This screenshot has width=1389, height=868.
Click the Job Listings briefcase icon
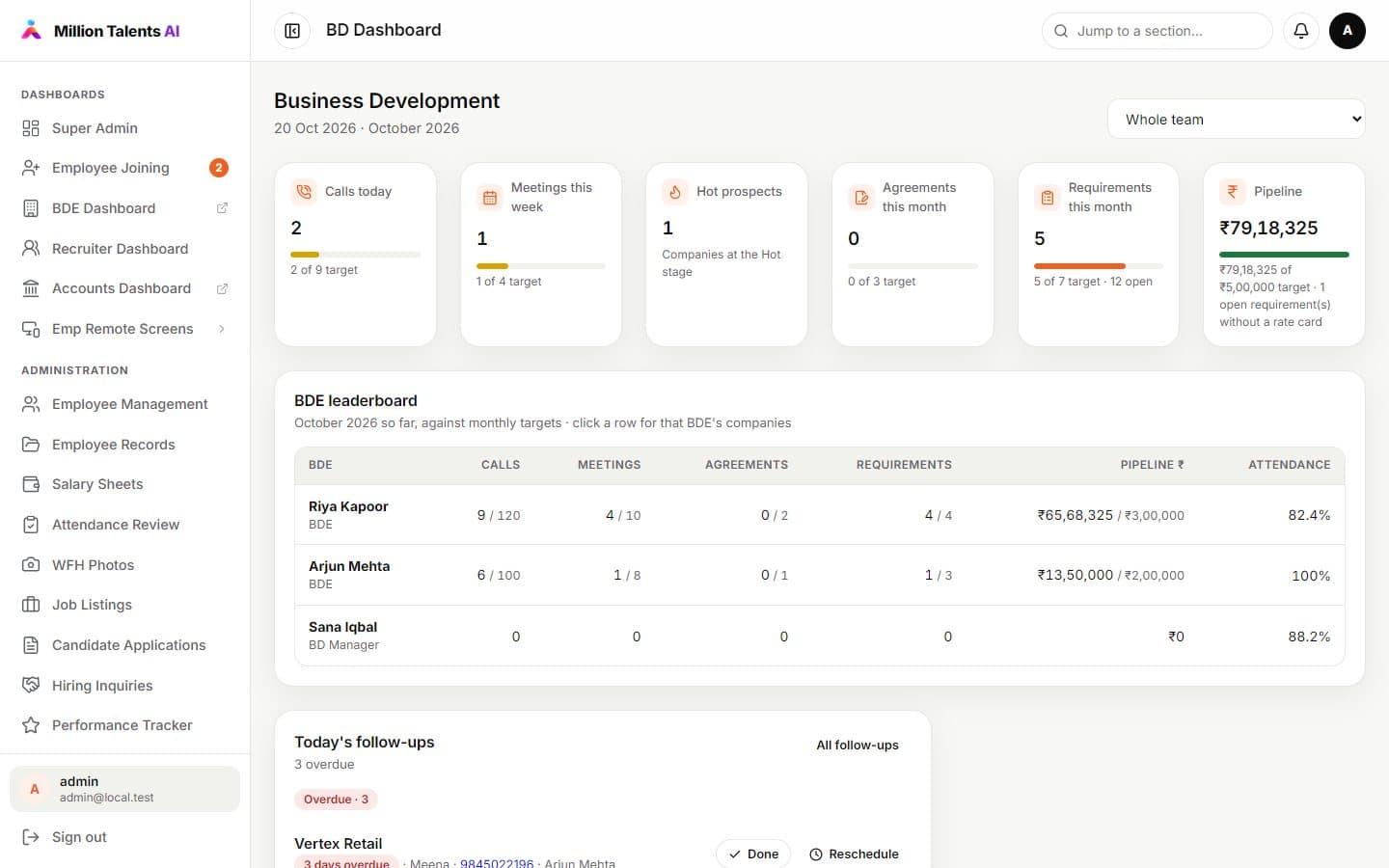(x=31, y=605)
